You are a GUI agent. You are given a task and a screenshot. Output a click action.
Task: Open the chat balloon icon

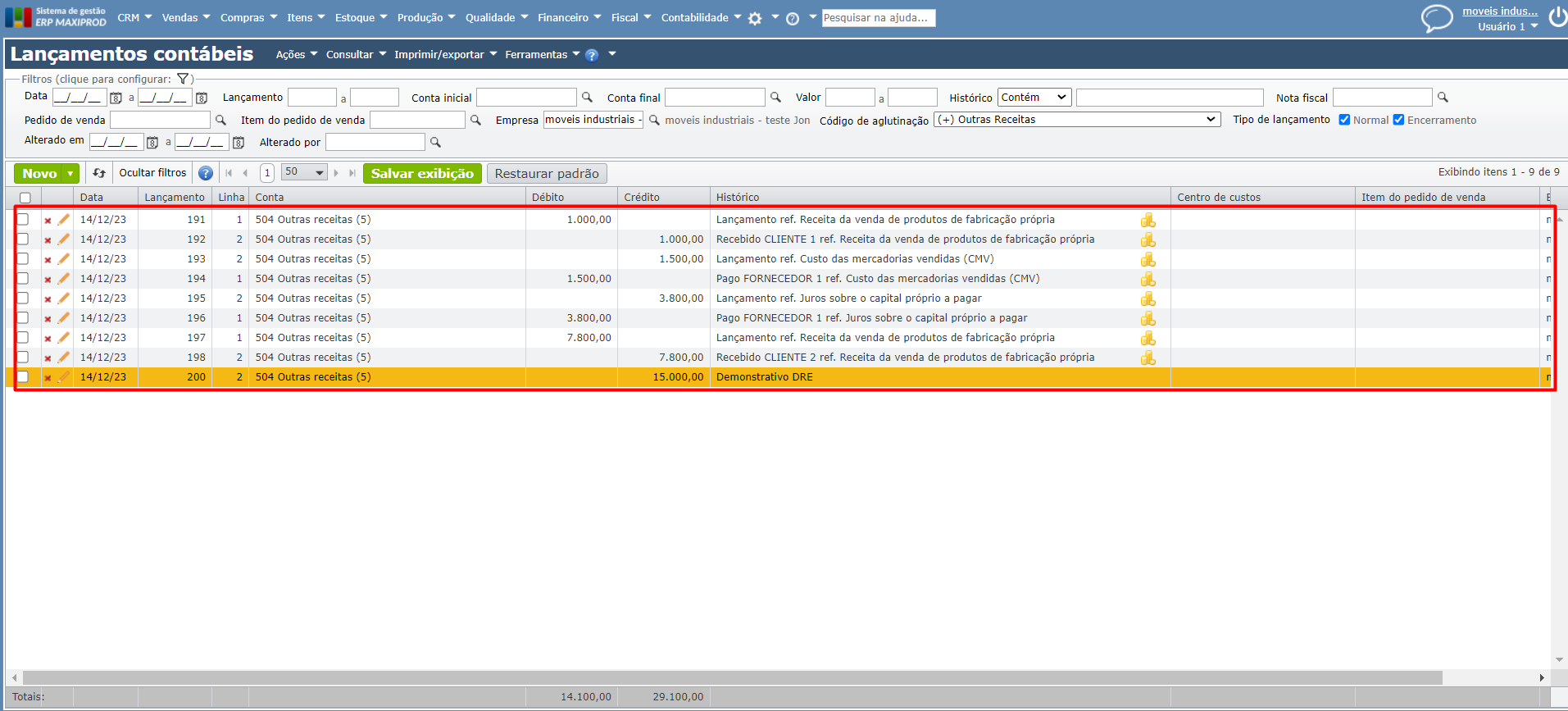1437,18
